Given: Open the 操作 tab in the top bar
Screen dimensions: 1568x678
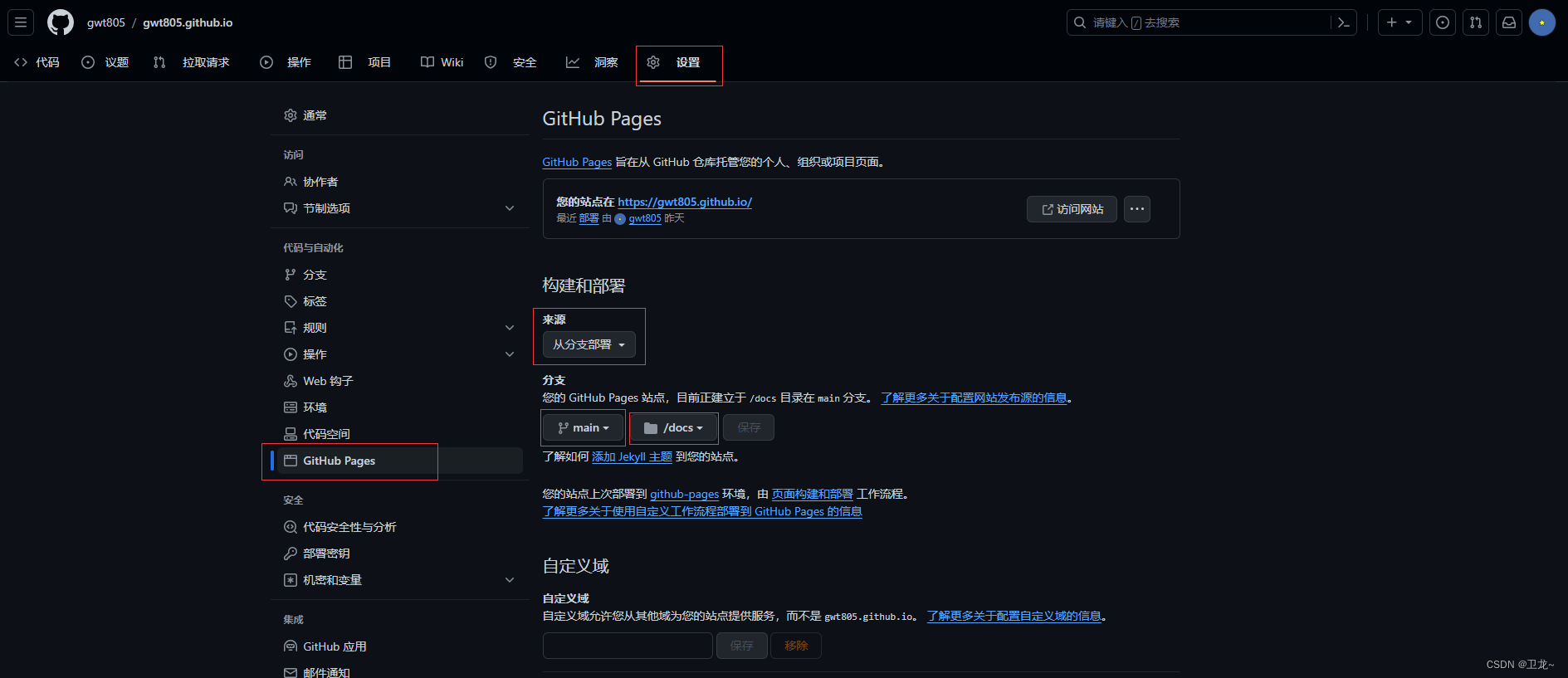Looking at the screenshot, I should click(x=286, y=62).
